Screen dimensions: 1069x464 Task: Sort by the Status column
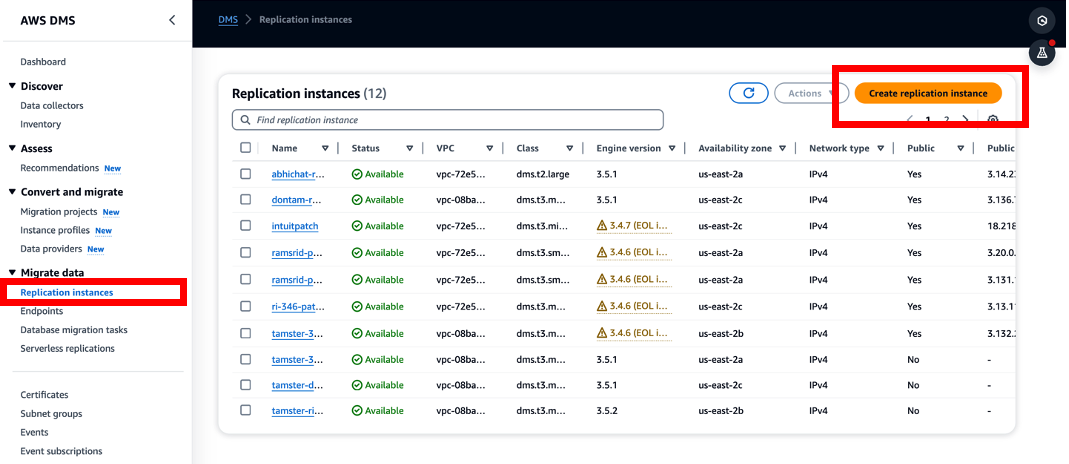(x=410, y=148)
